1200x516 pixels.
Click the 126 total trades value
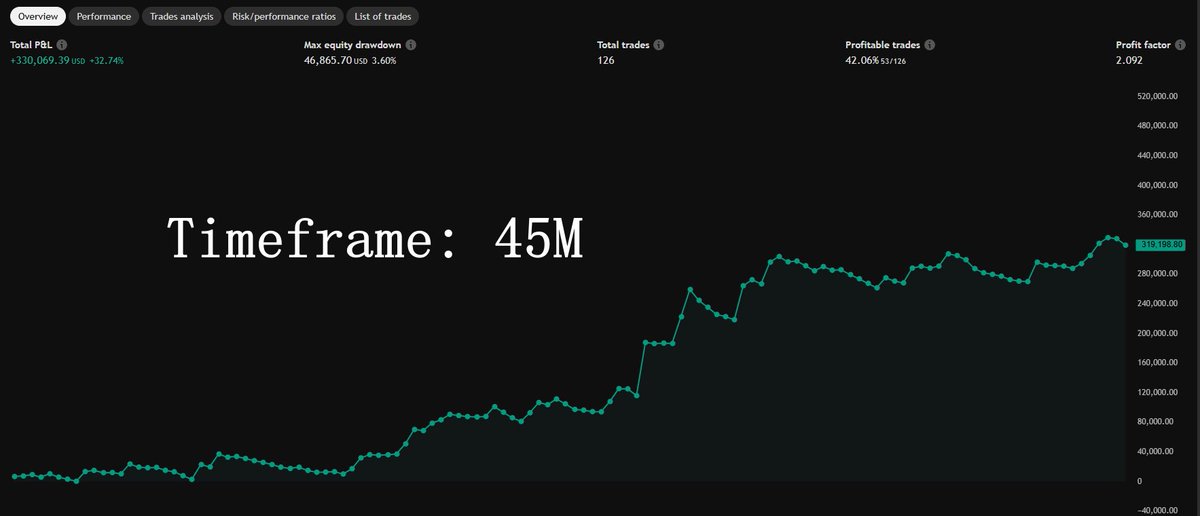click(x=606, y=61)
